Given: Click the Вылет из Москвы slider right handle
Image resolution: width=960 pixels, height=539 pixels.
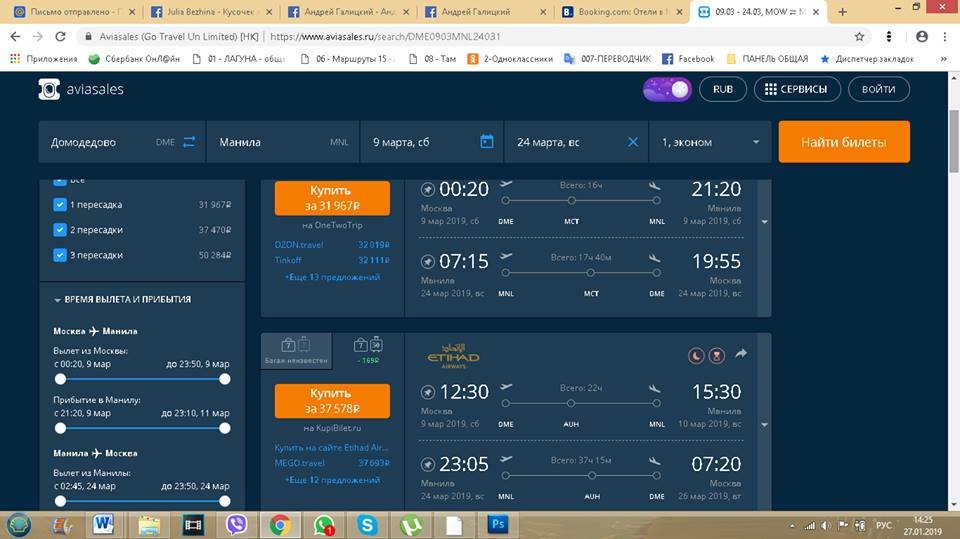Looking at the screenshot, I should click(225, 379).
